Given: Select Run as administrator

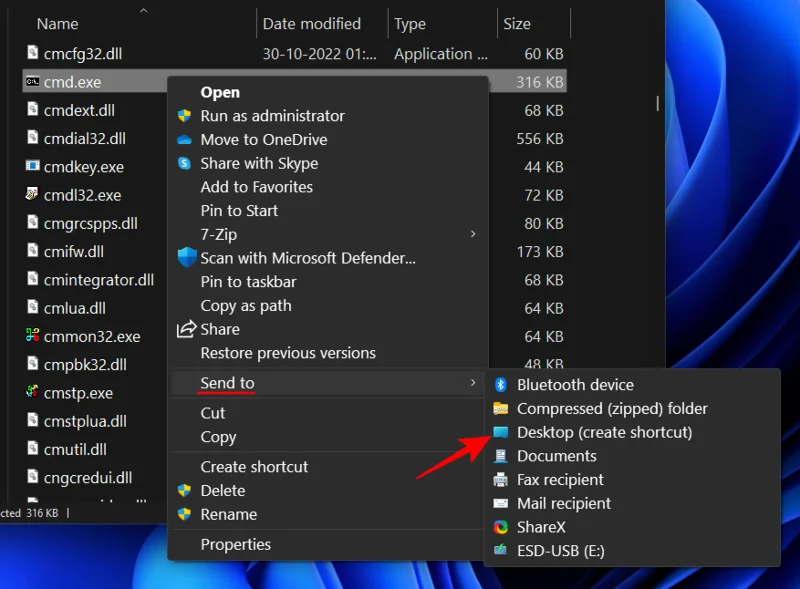Looking at the screenshot, I should (271, 116).
